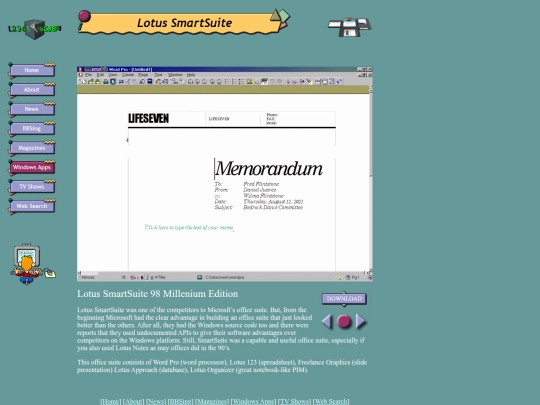540x405 pixels.
Task: Open the BBSing sidebar button
Action: (x=32, y=128)
